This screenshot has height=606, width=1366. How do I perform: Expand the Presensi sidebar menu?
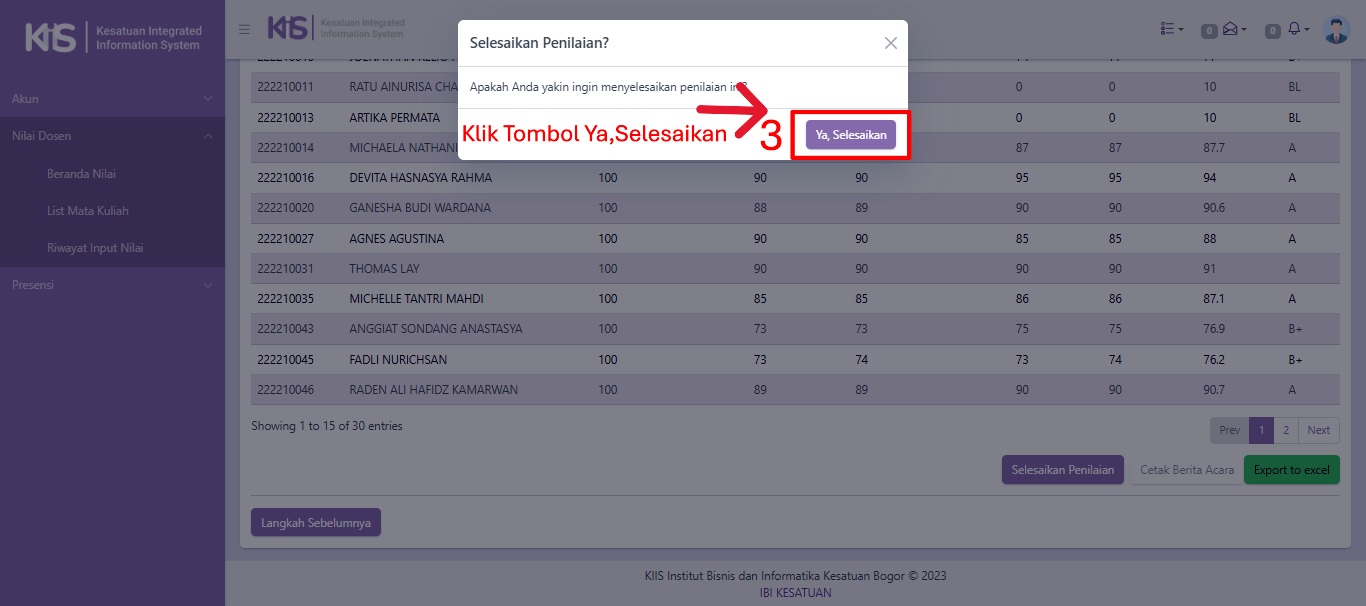(x=112, y=285)
